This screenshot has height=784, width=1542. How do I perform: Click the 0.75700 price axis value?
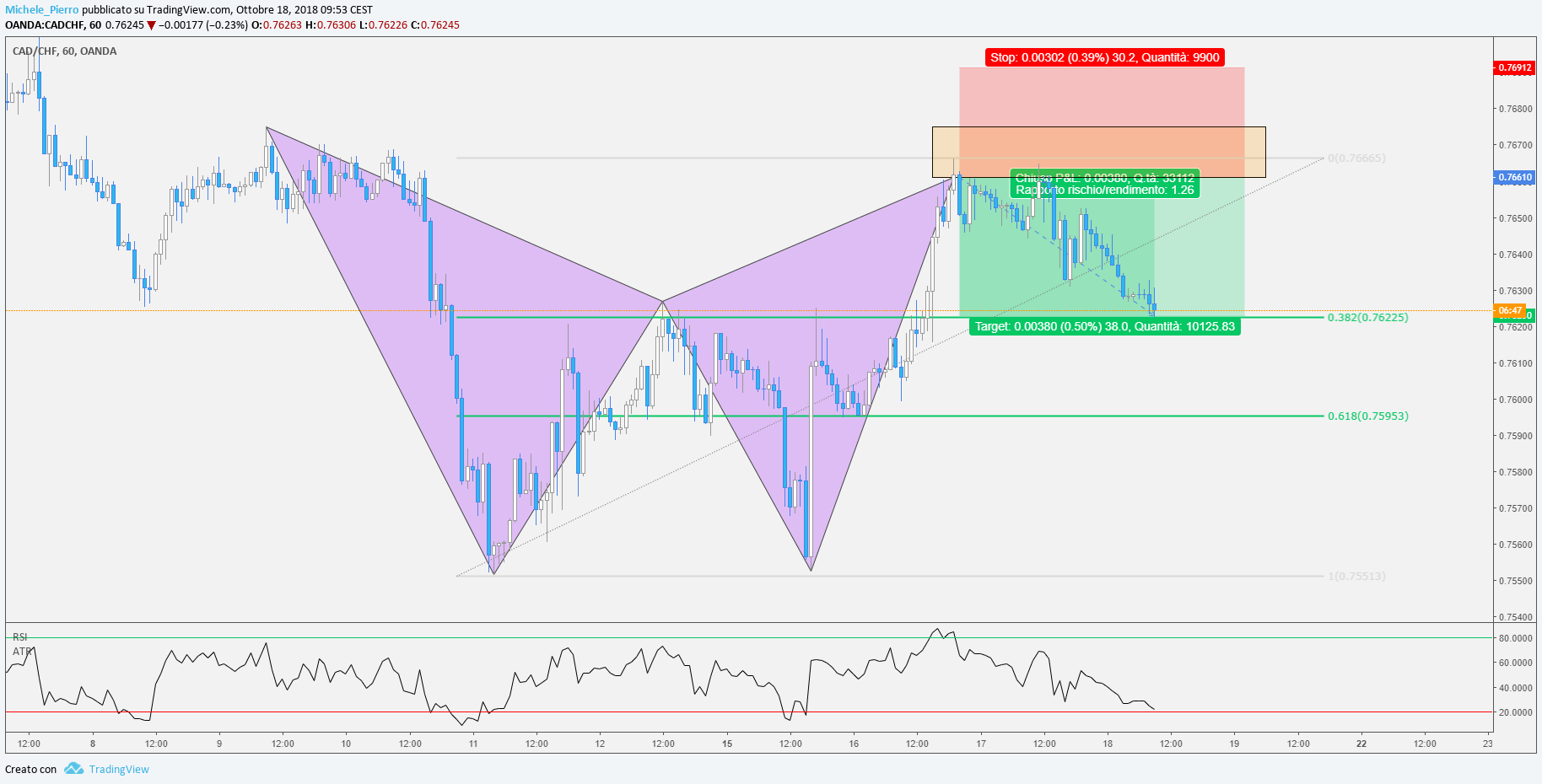pyautogui.click(x=1516, y=508)
